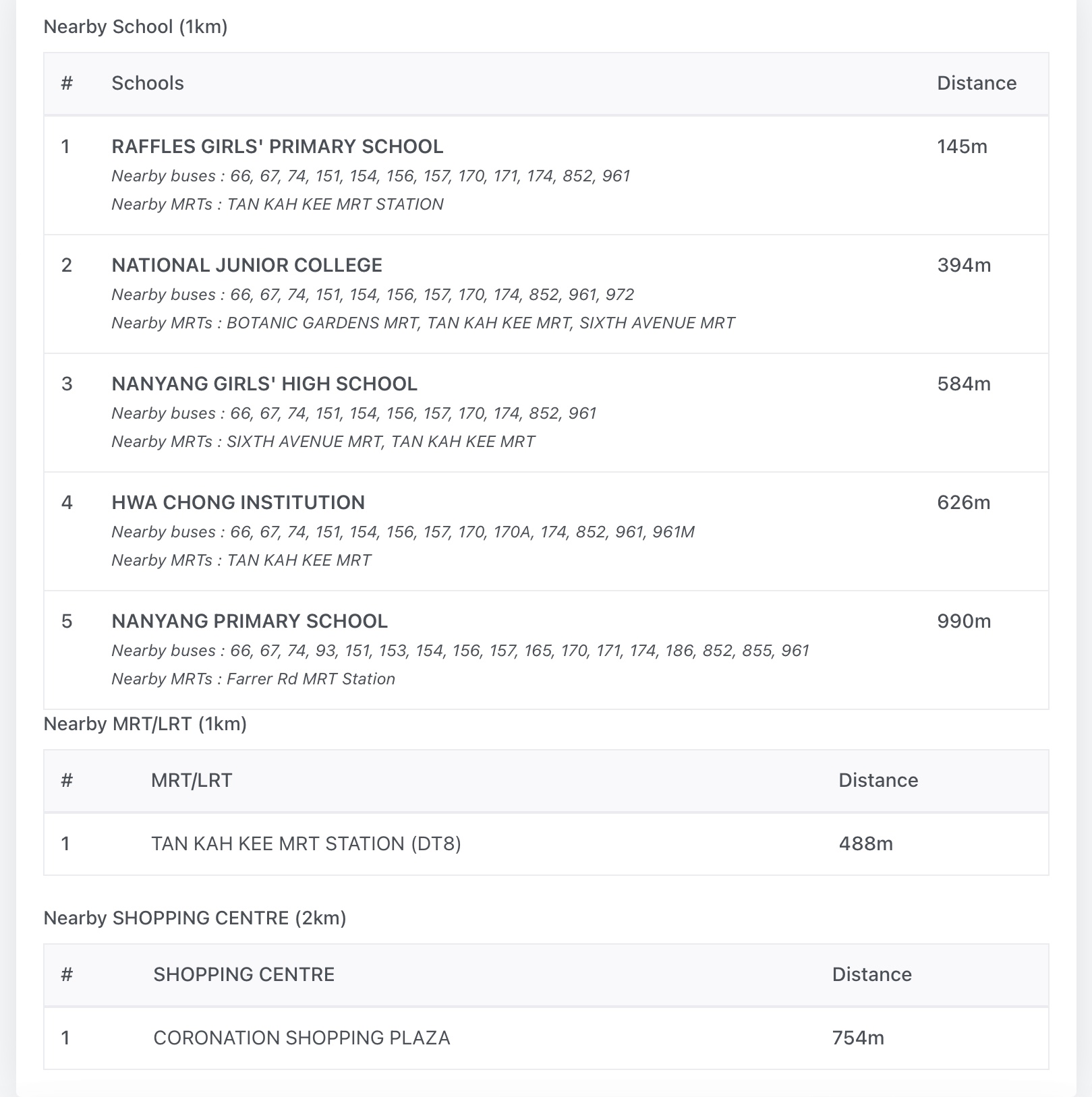Click the 145m distance value
Viewport: 1092px width, 1097px height.
962,146
